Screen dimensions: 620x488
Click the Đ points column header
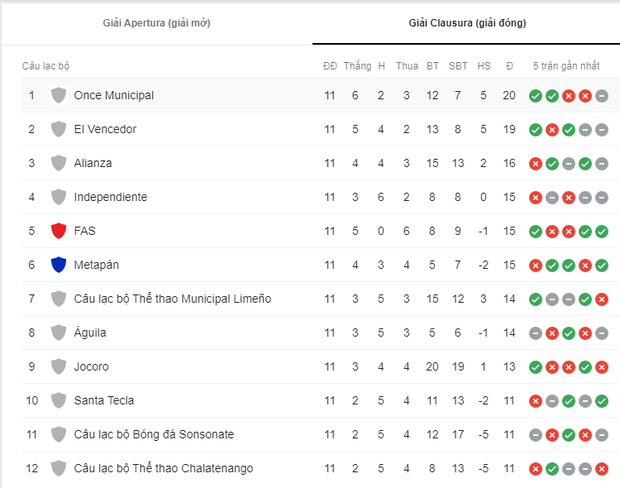(510, 66)
